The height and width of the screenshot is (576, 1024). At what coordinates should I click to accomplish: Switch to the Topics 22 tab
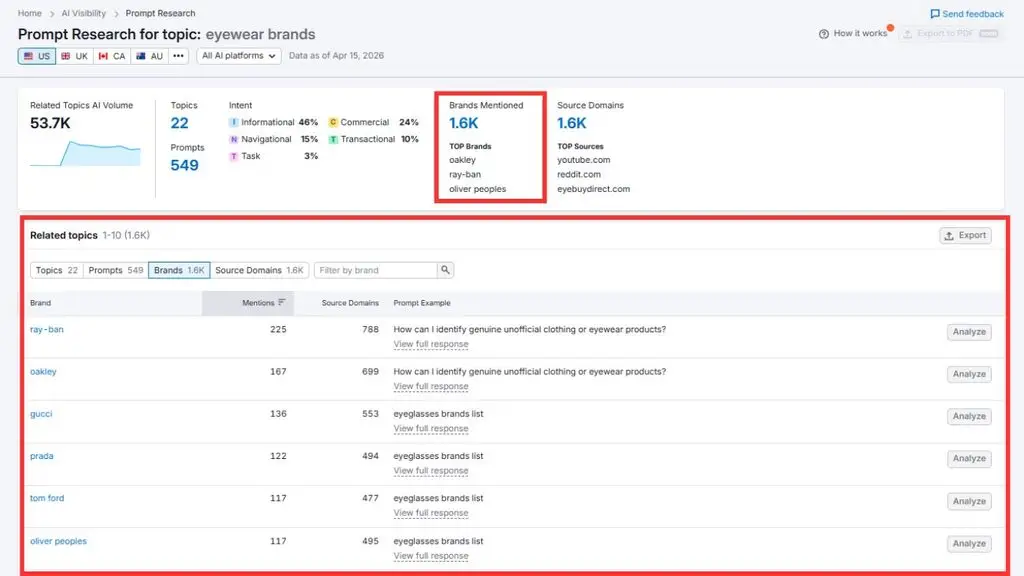pyautogui.click(x=57, y=270)
